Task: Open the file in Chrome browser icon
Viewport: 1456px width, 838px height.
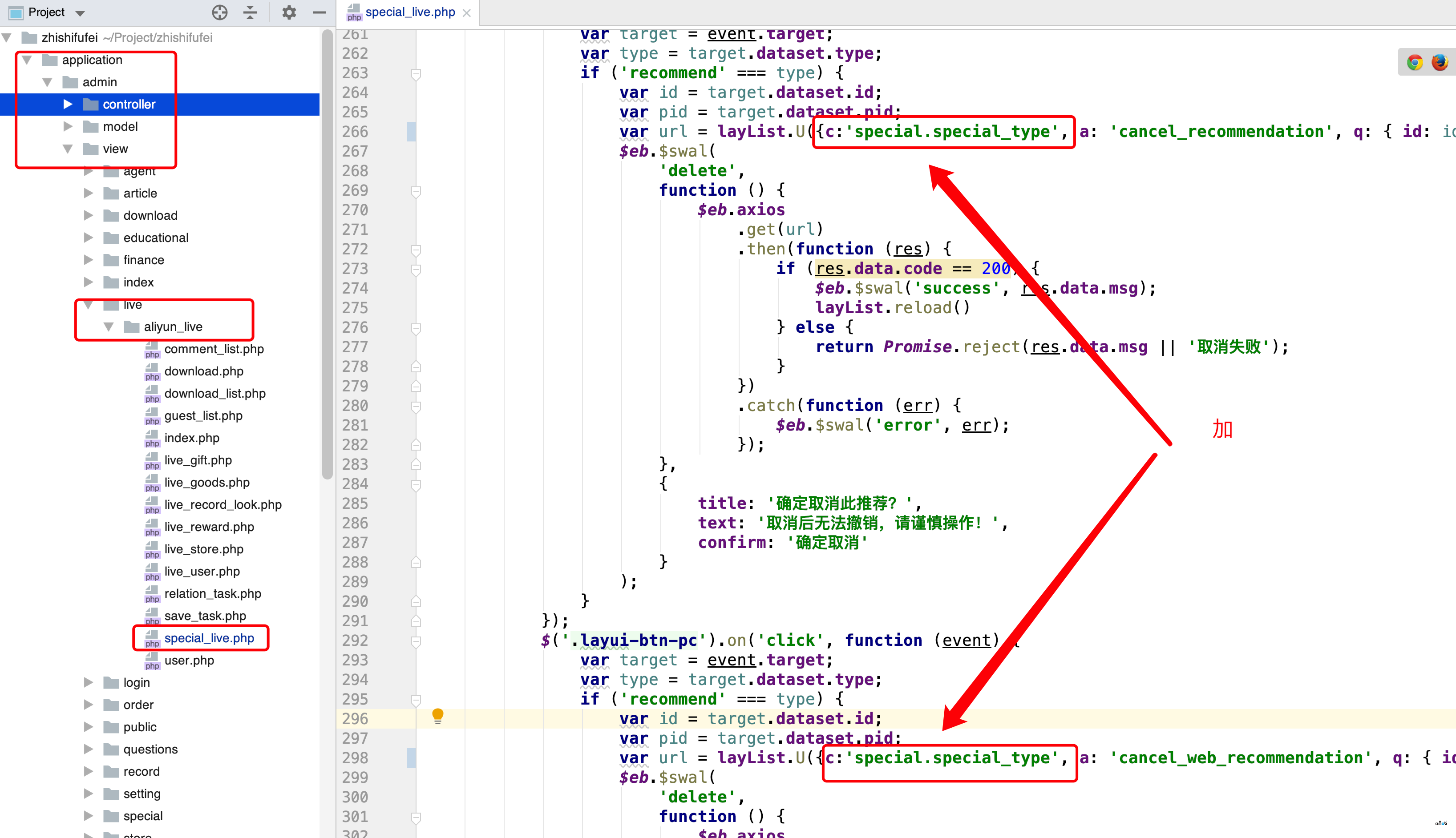Action: [x=1415, y=62]
